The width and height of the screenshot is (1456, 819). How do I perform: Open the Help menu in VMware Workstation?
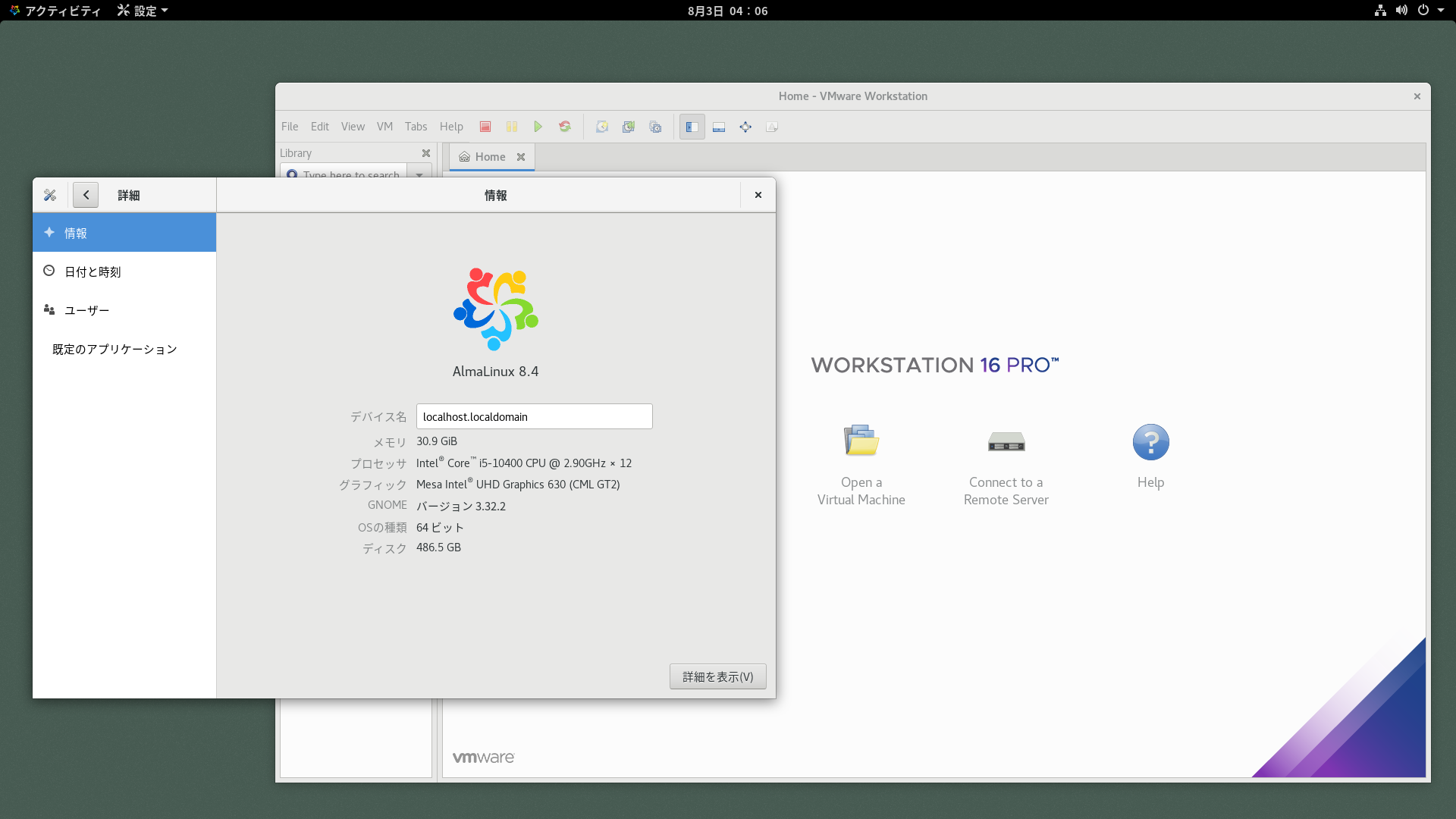click(451, 127)
